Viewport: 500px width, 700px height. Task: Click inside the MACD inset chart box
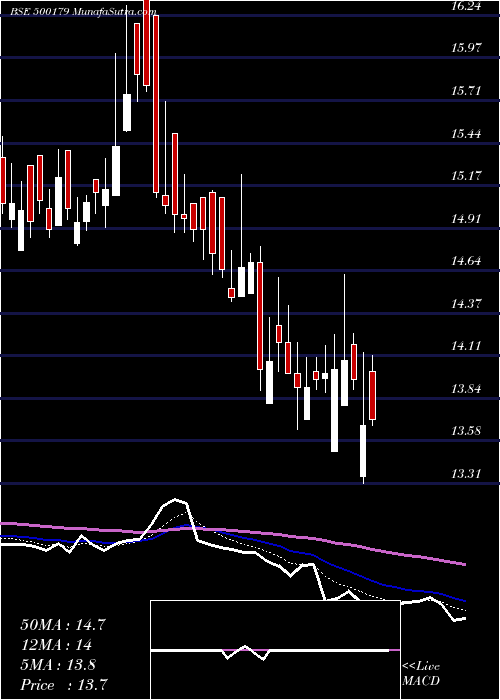pyautogui.click(x=275, y=650)
